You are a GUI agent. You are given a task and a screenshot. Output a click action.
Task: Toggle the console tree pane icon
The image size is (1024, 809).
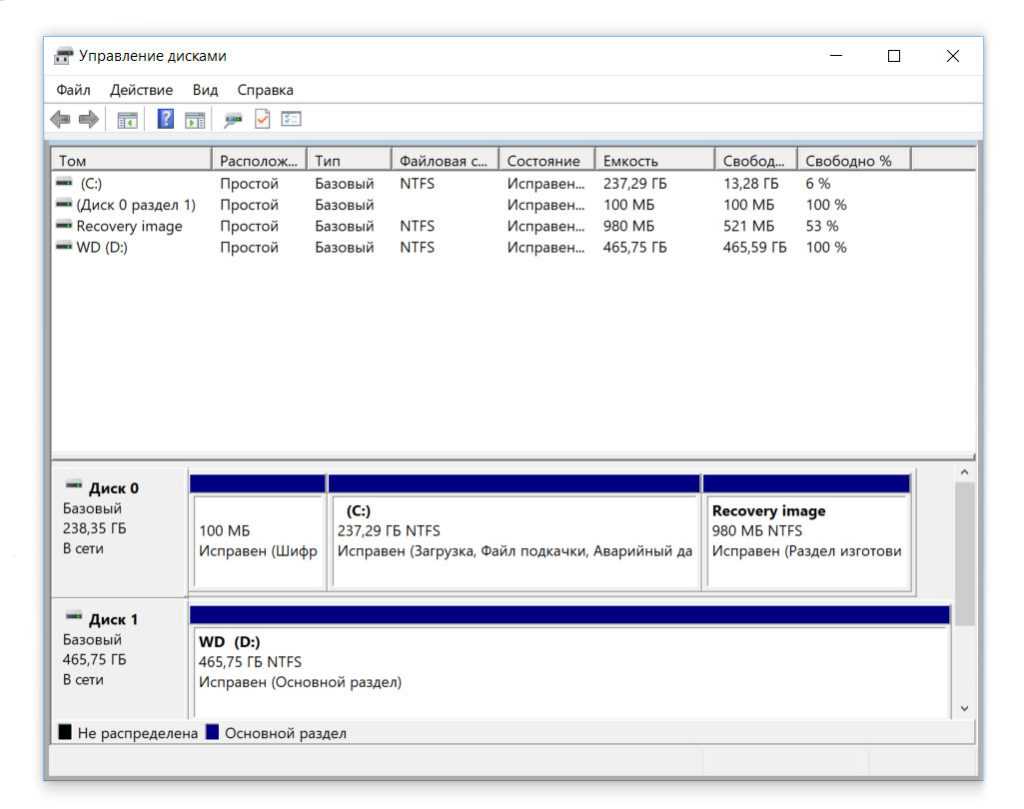pyautogui.click(x=127, y=120)
